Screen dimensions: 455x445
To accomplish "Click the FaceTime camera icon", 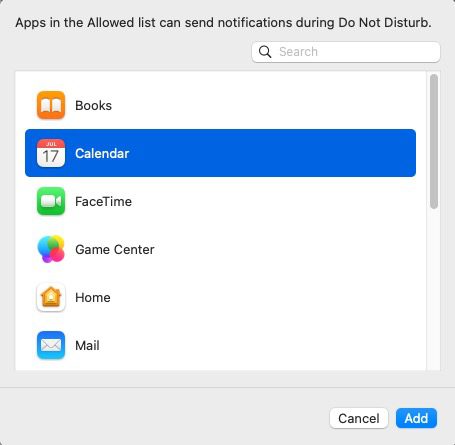I will click(x=51, y=201).
